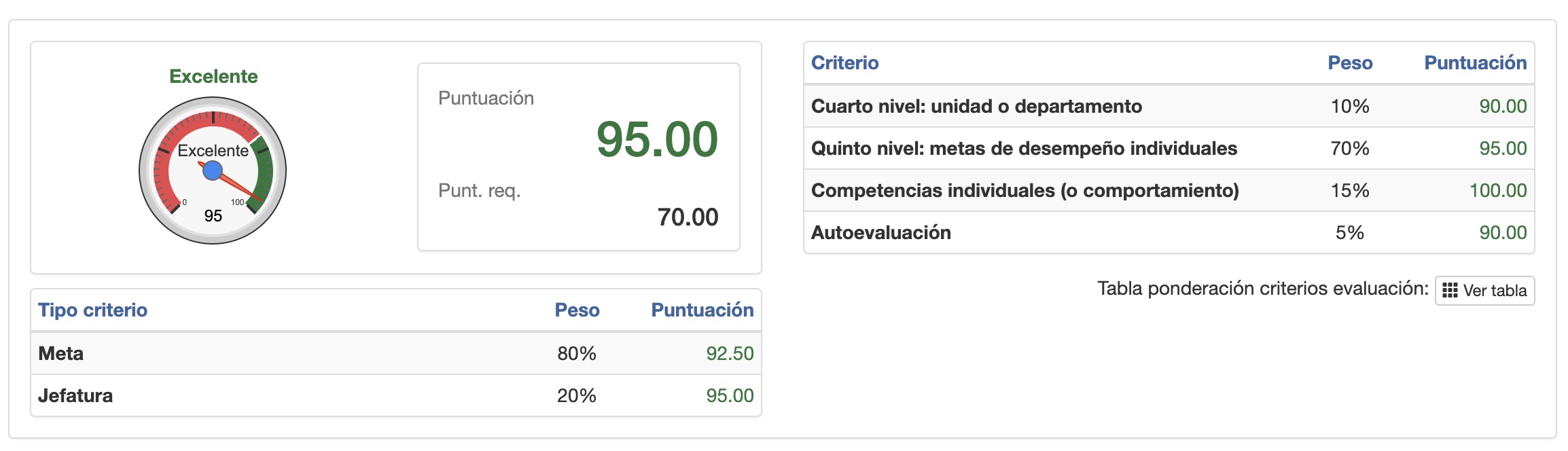Click the 92.50 score for Meta
This screenshot has width=1568, height=451.
pos(730,353)
